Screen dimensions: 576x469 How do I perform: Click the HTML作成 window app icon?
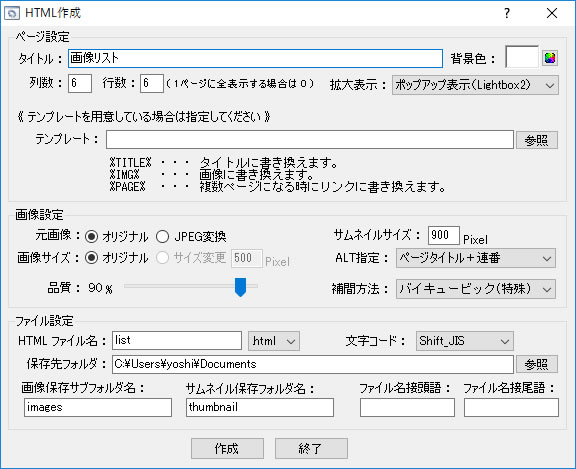click(11, 13)
